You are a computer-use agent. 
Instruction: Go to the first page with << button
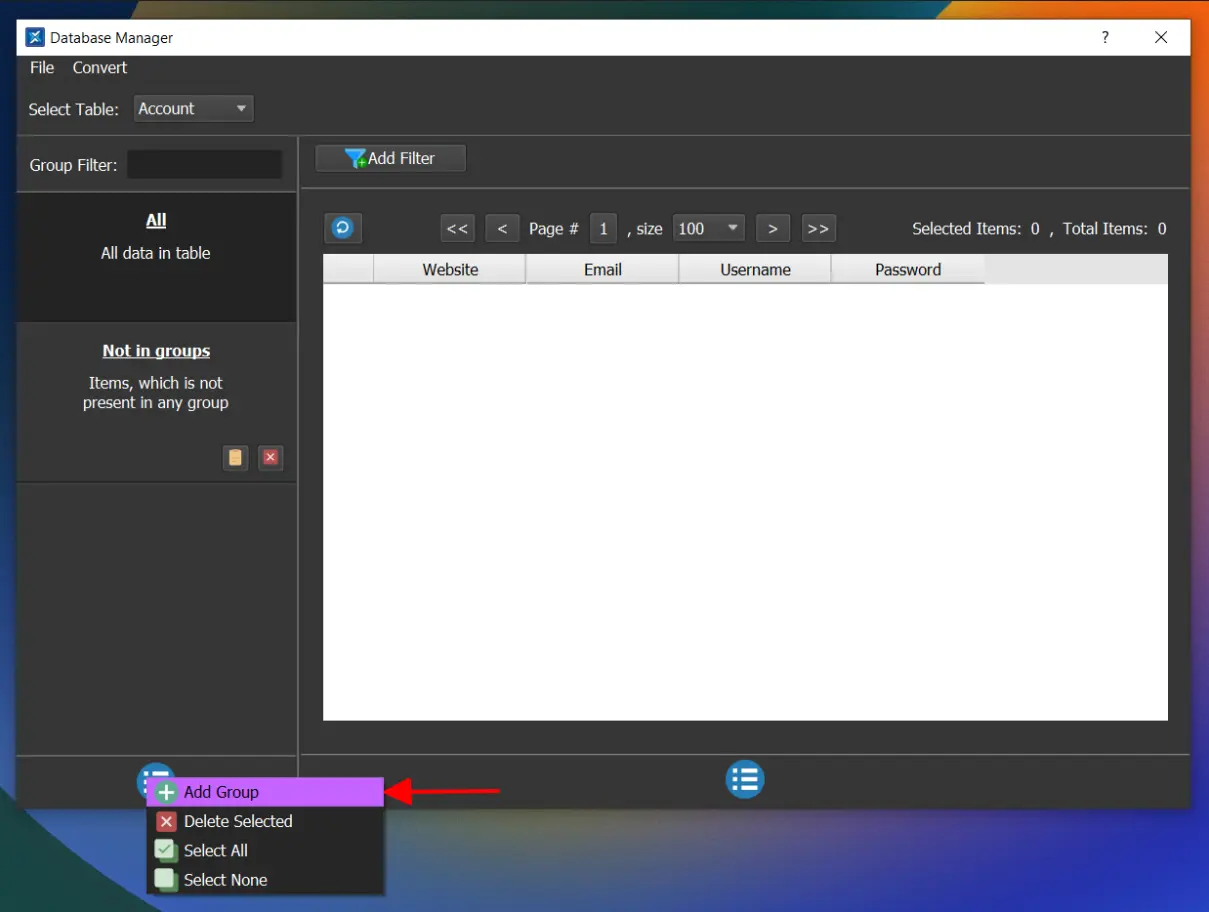coord(457,228)
